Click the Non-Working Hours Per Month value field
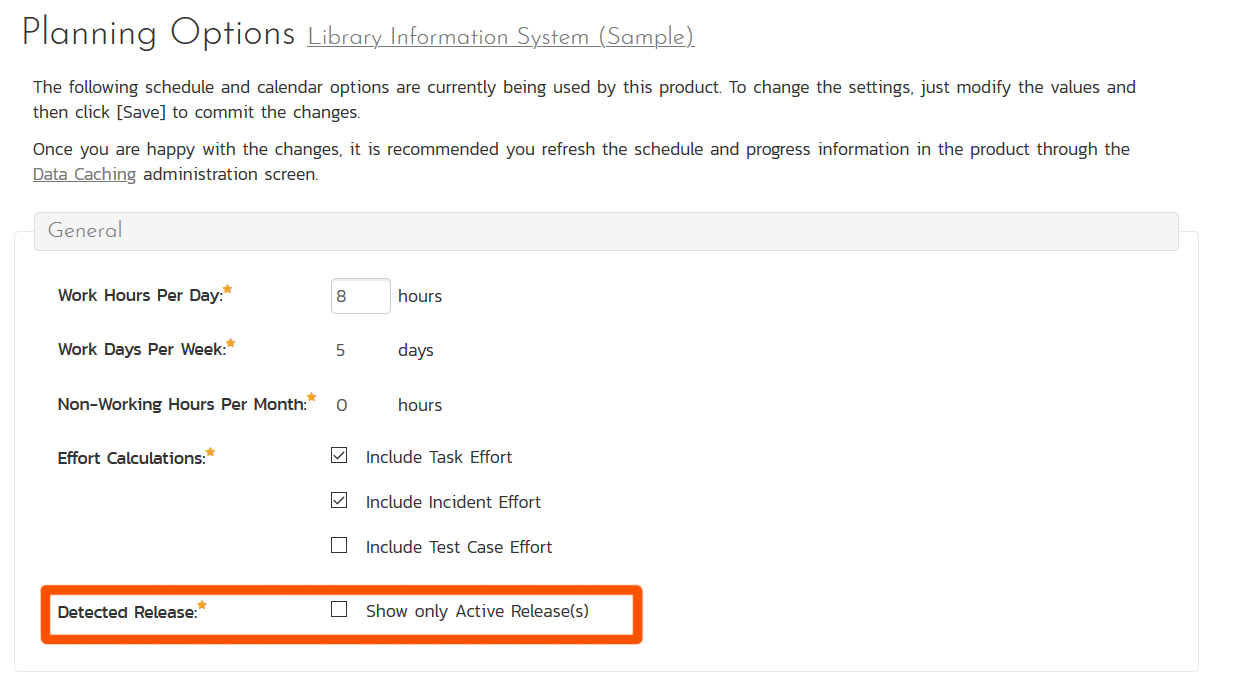Screen dimensions: 1255x684 click(342, 405)
